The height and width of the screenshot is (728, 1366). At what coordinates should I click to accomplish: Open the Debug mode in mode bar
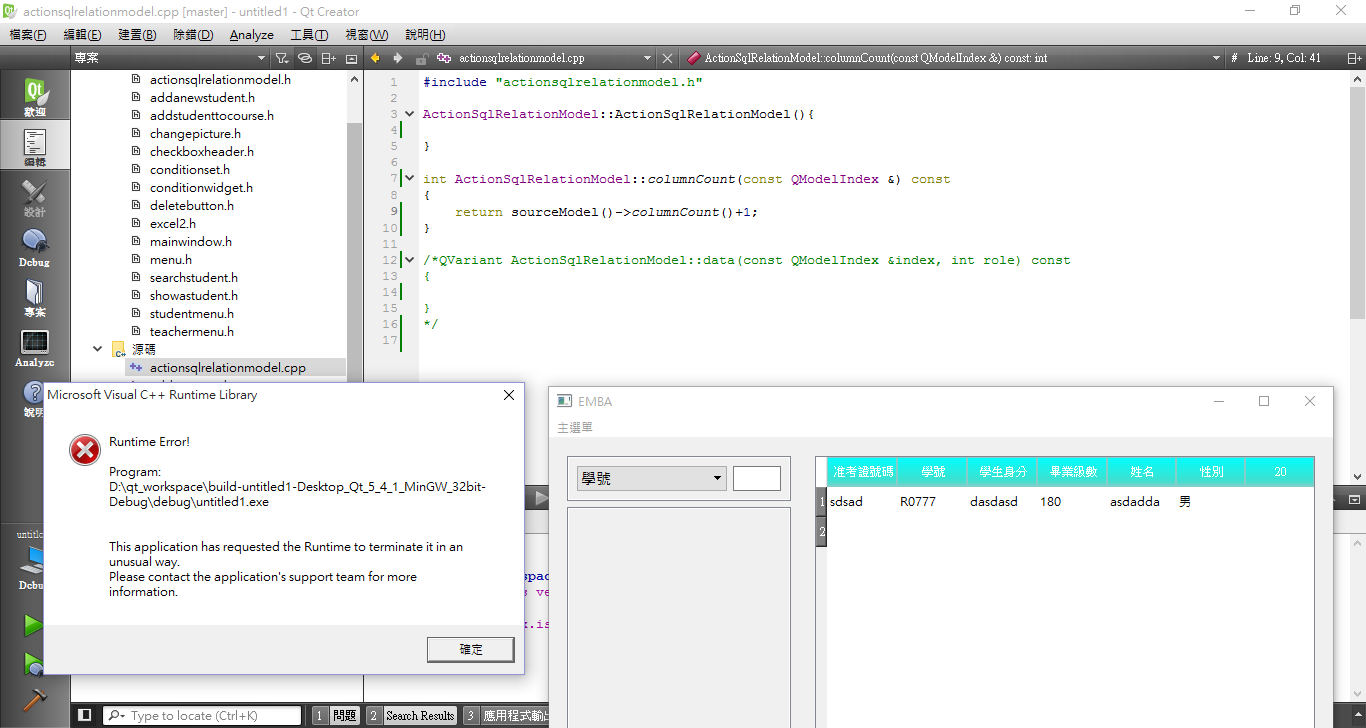point(35,247)
